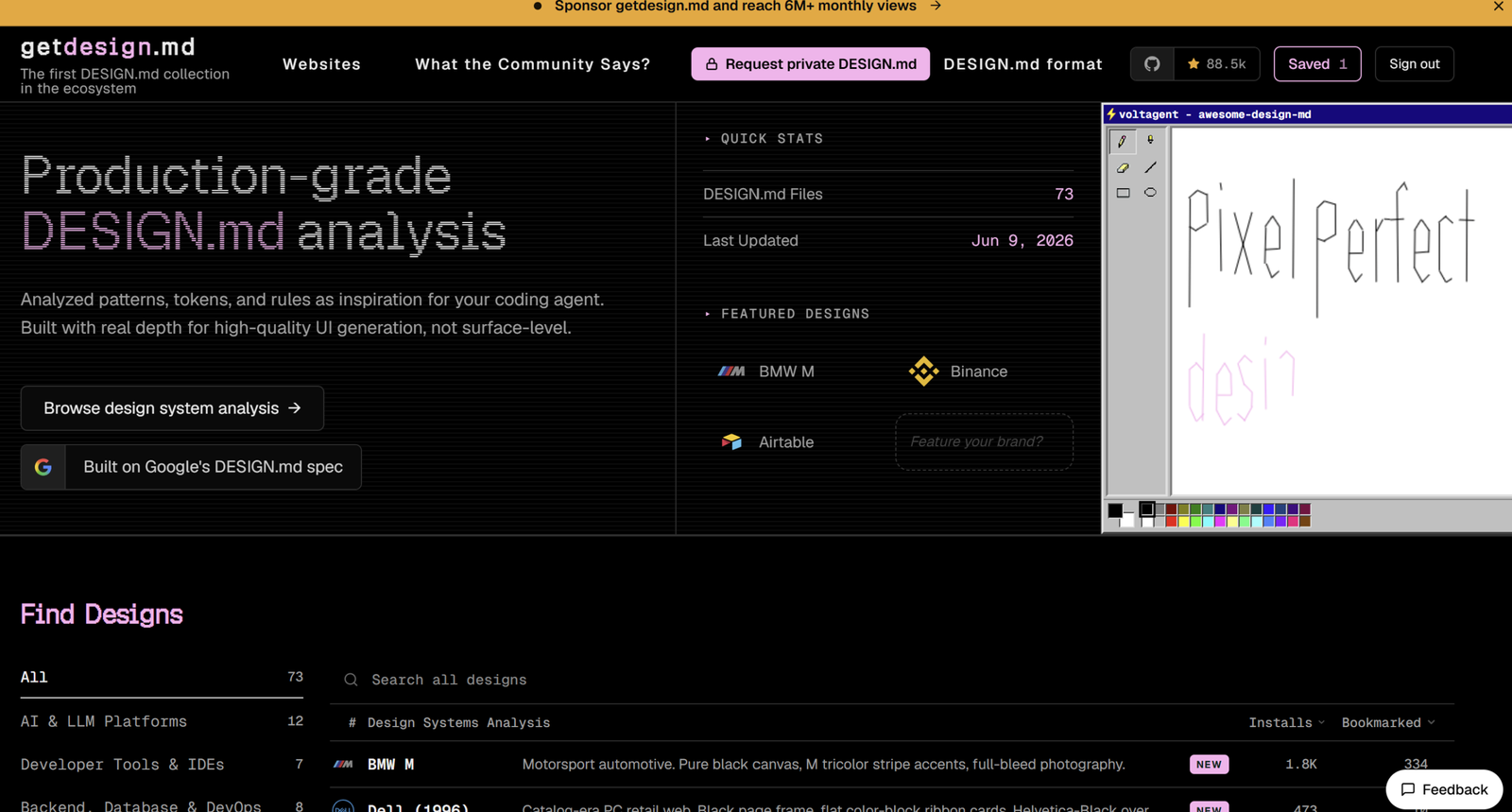Click Request private DESIGN.md button

[810, 64]
